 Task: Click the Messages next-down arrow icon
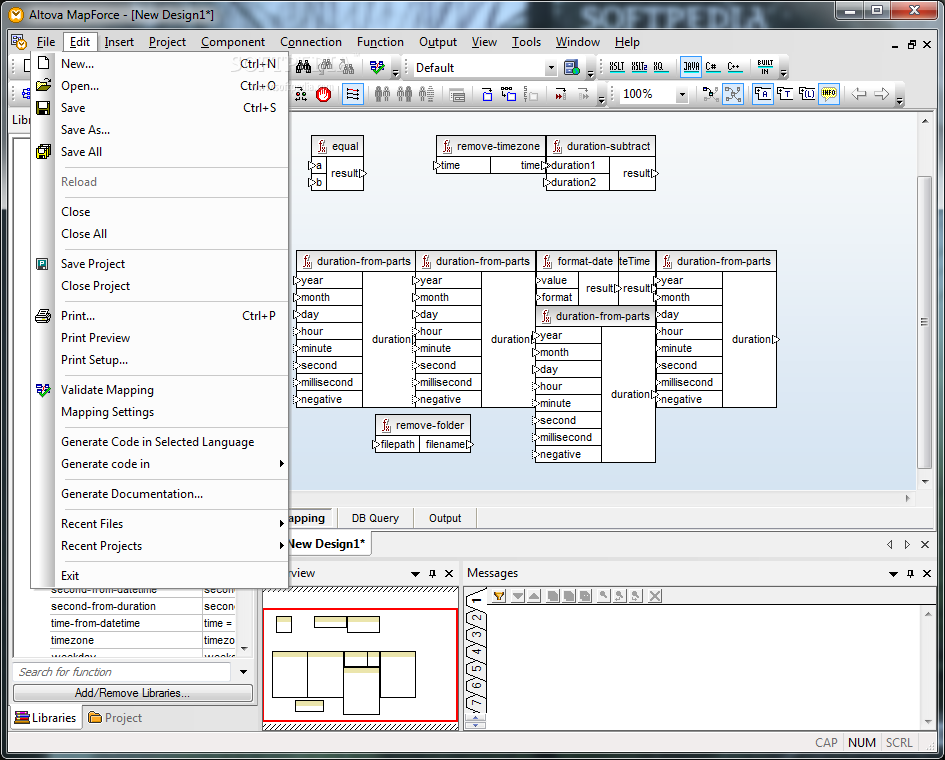click(x=518, y=596)
